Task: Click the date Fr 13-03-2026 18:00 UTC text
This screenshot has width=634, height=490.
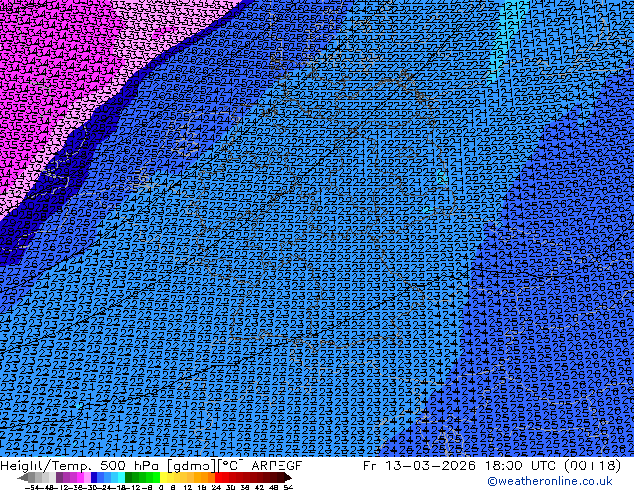Action: pos(459,465)
